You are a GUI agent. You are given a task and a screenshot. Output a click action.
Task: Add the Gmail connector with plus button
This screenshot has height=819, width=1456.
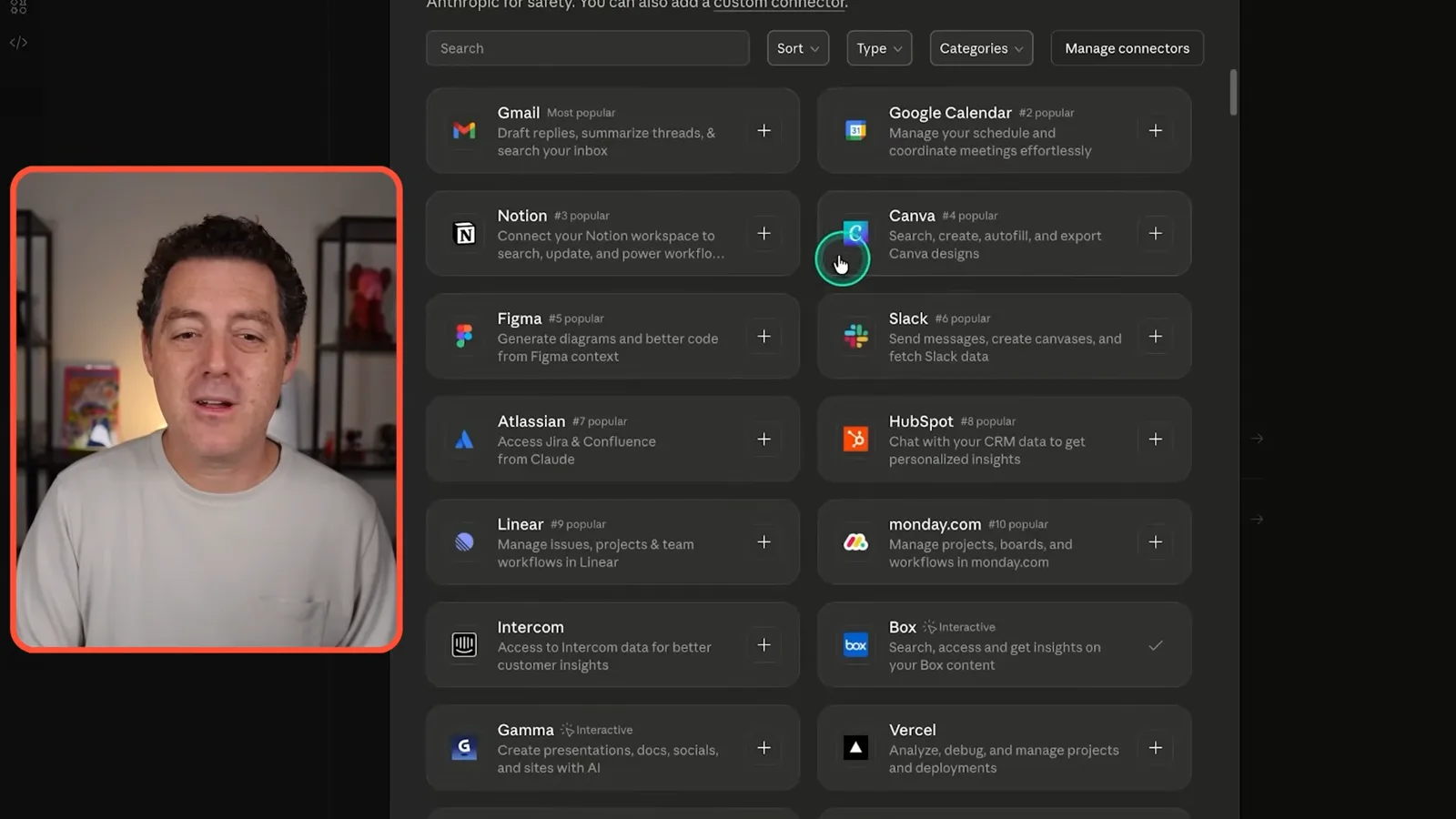[x=763, y=131]
